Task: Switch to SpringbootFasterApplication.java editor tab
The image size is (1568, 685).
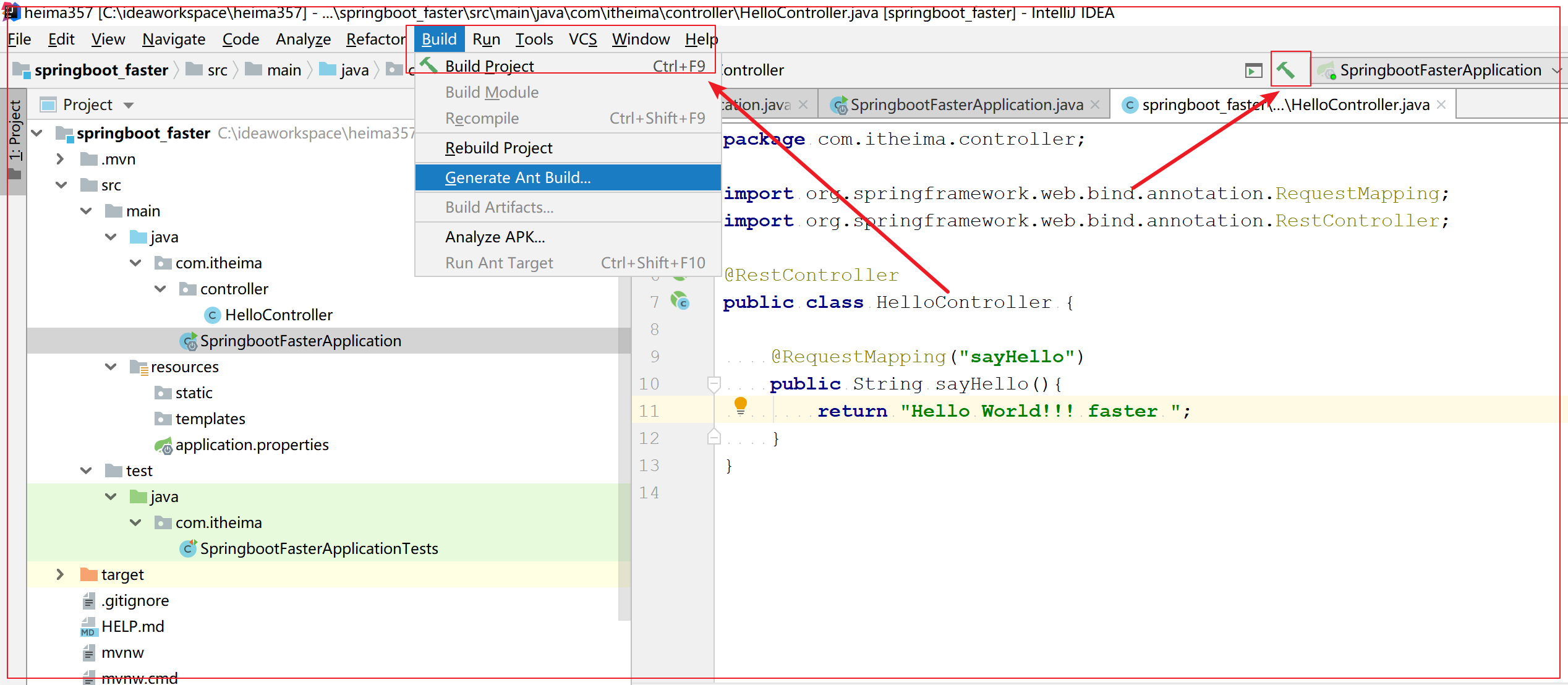Action: click(x=966, y=104)
